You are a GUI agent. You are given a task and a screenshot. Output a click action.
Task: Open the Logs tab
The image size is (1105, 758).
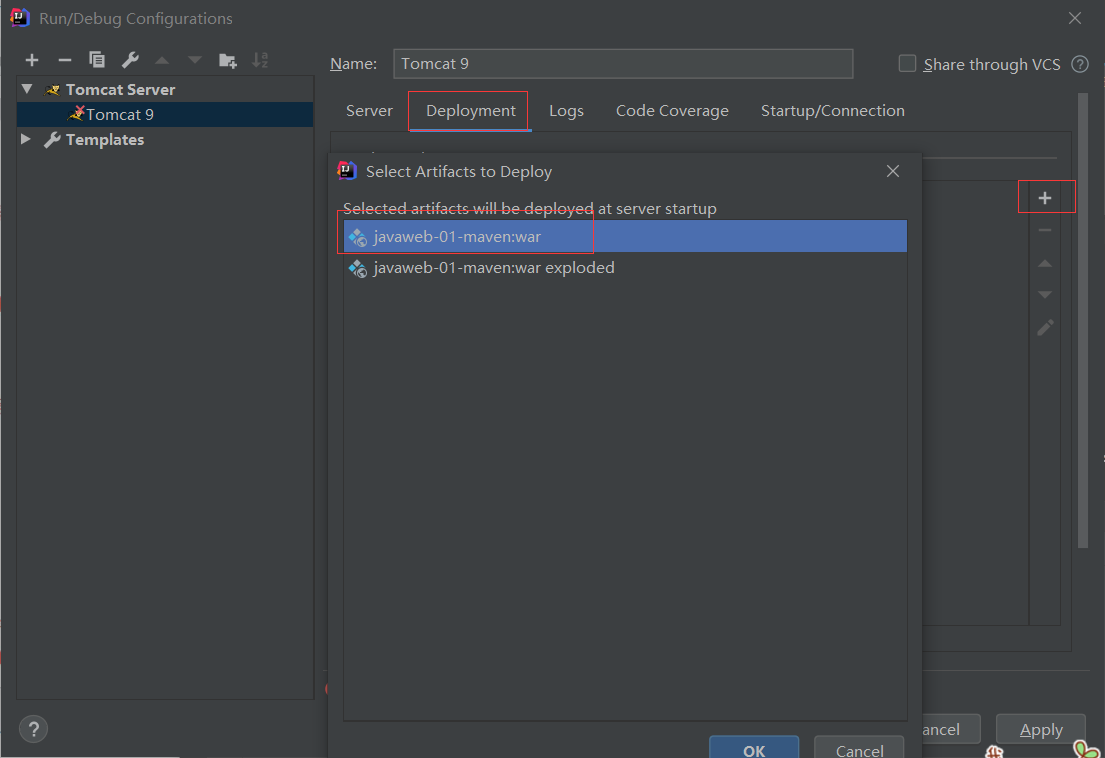click(x=567, y=111)
